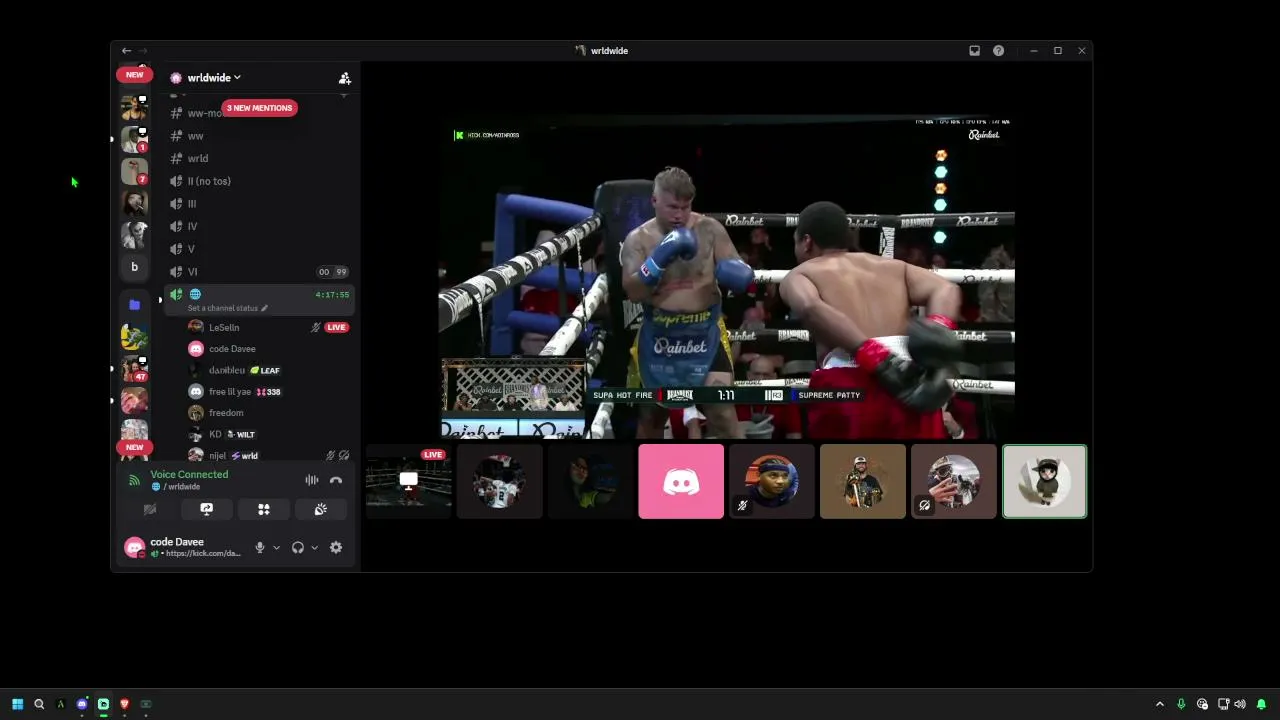Select the pink Discord logo participant tile
The width and height of the screenshot is (1280, 720).
pos(681,482)
